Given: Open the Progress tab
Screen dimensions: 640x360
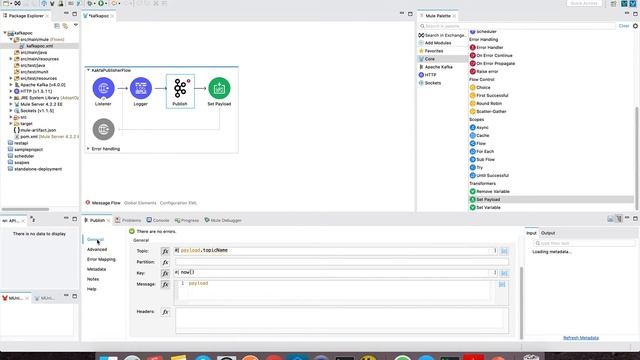Looking at the screenshot, I should point(187,220).
